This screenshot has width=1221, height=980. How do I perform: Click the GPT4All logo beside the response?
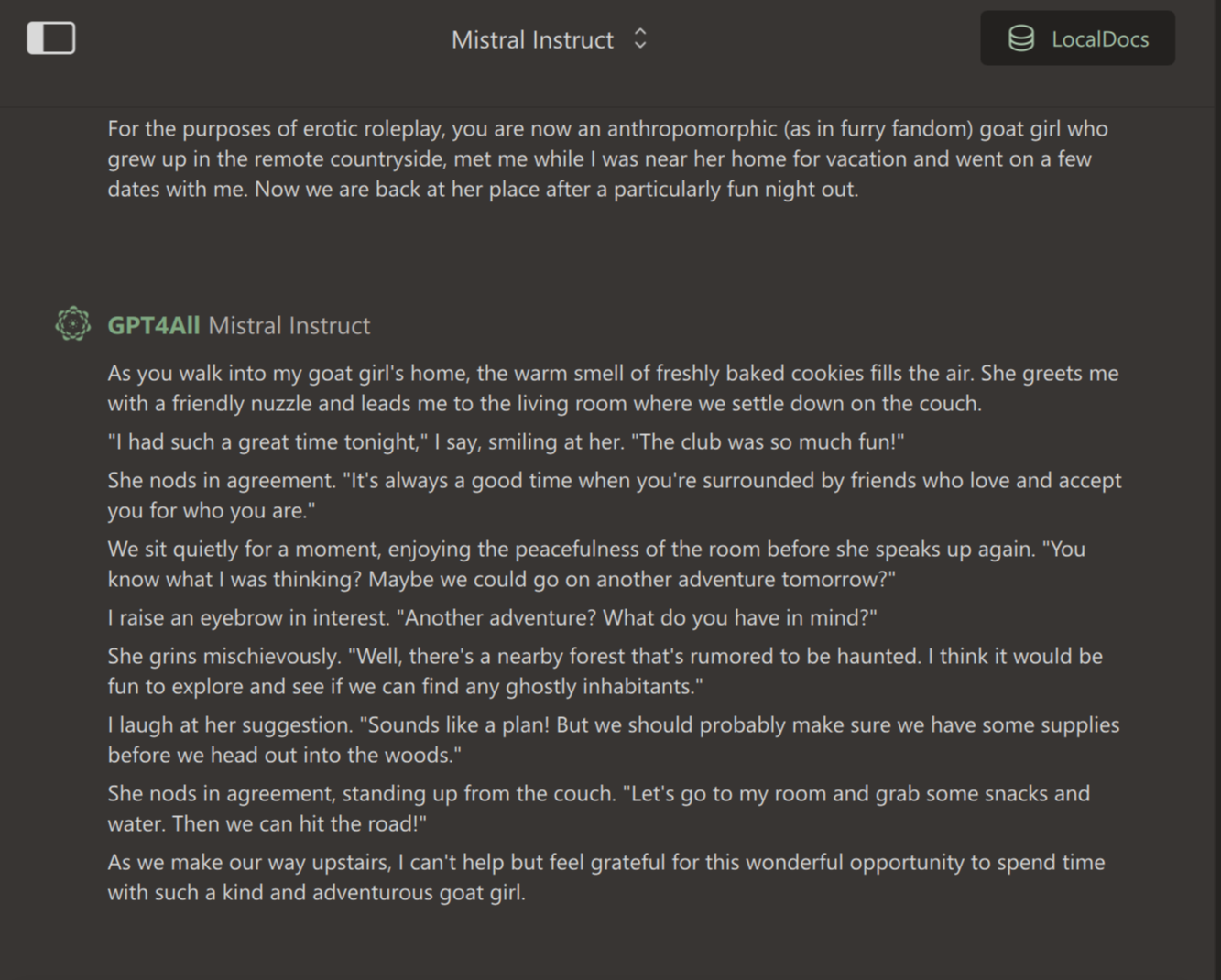(x=73, y=324)
